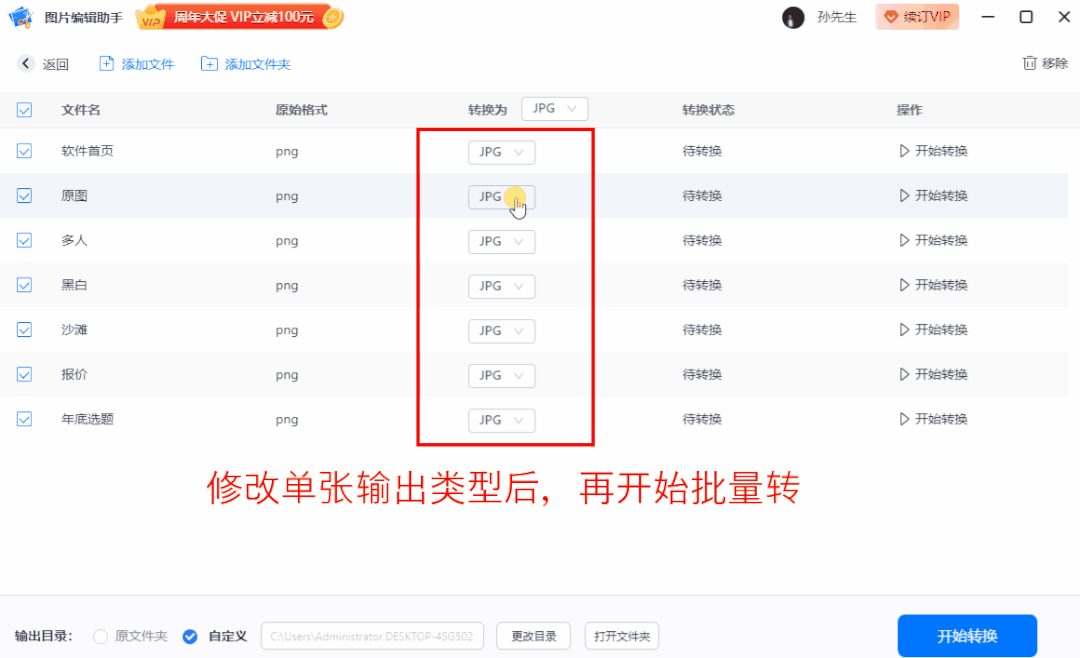Open the JPG format dropdown for 沙滩

click(501, 331)
